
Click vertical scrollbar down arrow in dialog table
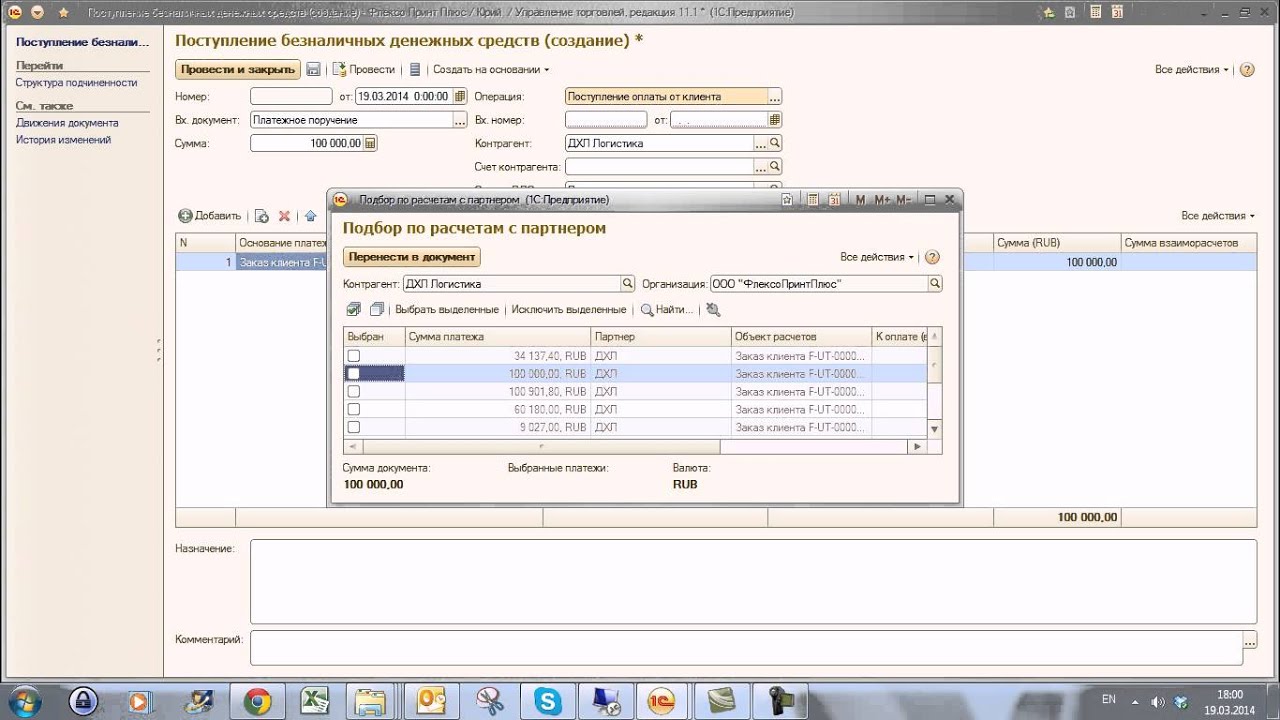click(x=935, y=429)
